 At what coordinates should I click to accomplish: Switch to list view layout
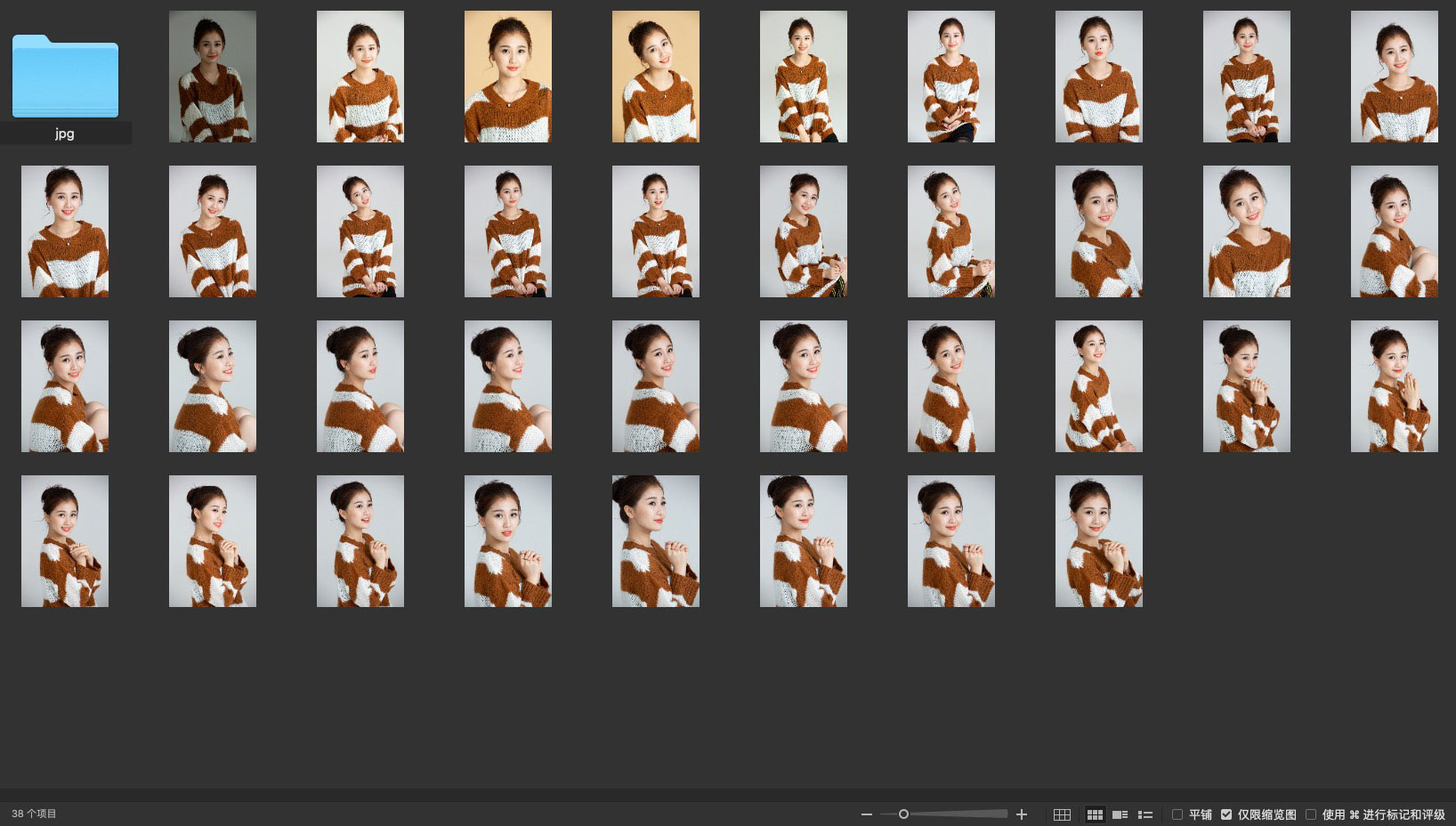pyautogui.click(x=1145, y=814)
